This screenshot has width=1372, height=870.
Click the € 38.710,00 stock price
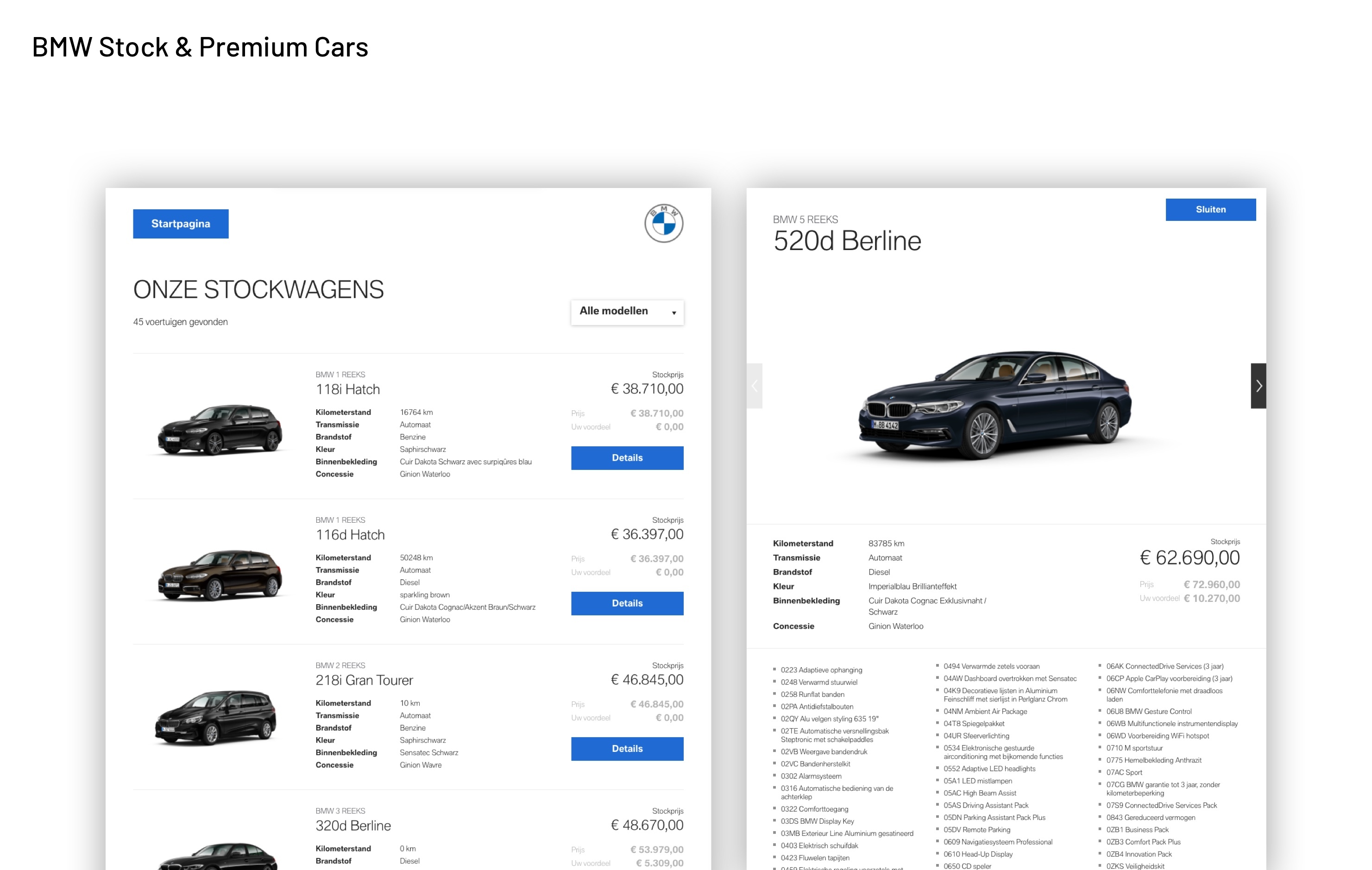point(647,389)
